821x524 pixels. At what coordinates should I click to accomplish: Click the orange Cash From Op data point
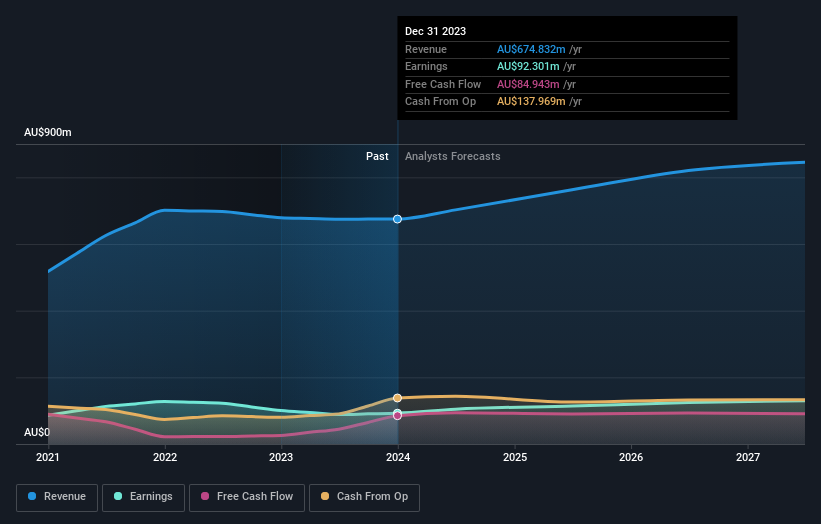[x=397, y=398]
